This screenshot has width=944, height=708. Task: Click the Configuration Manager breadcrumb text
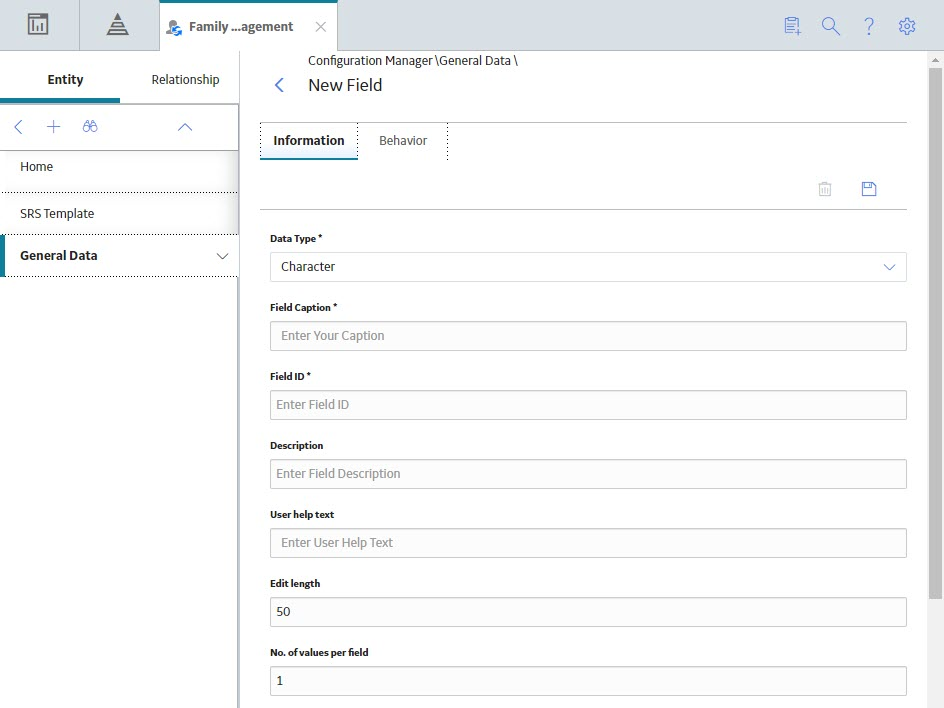pyautogui.click(x=370, y=61)
